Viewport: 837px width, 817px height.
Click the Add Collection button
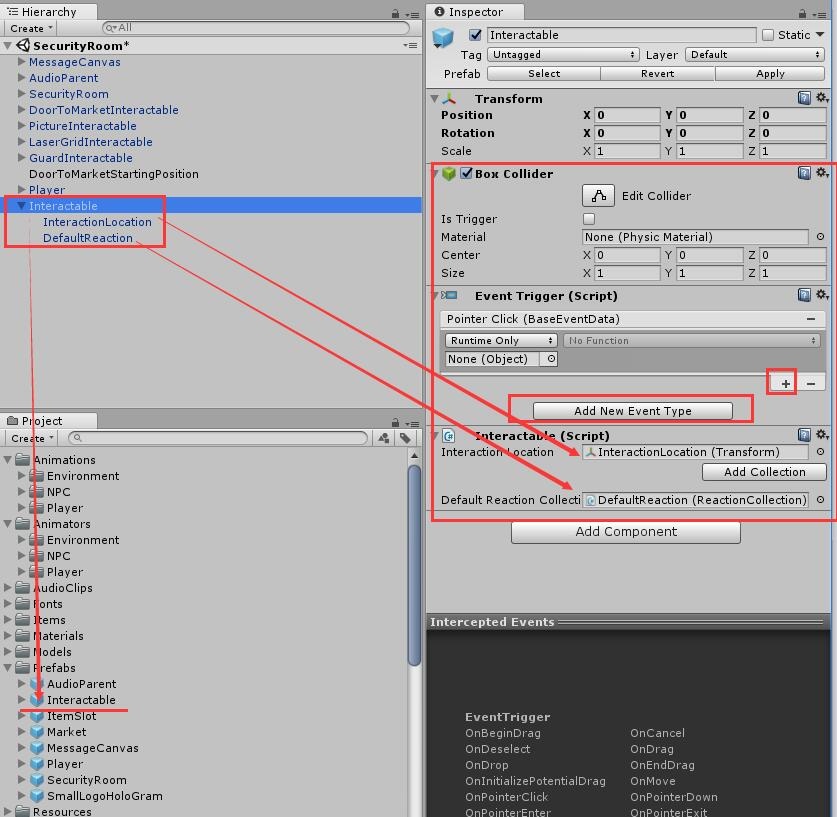(x=764, y=472)
